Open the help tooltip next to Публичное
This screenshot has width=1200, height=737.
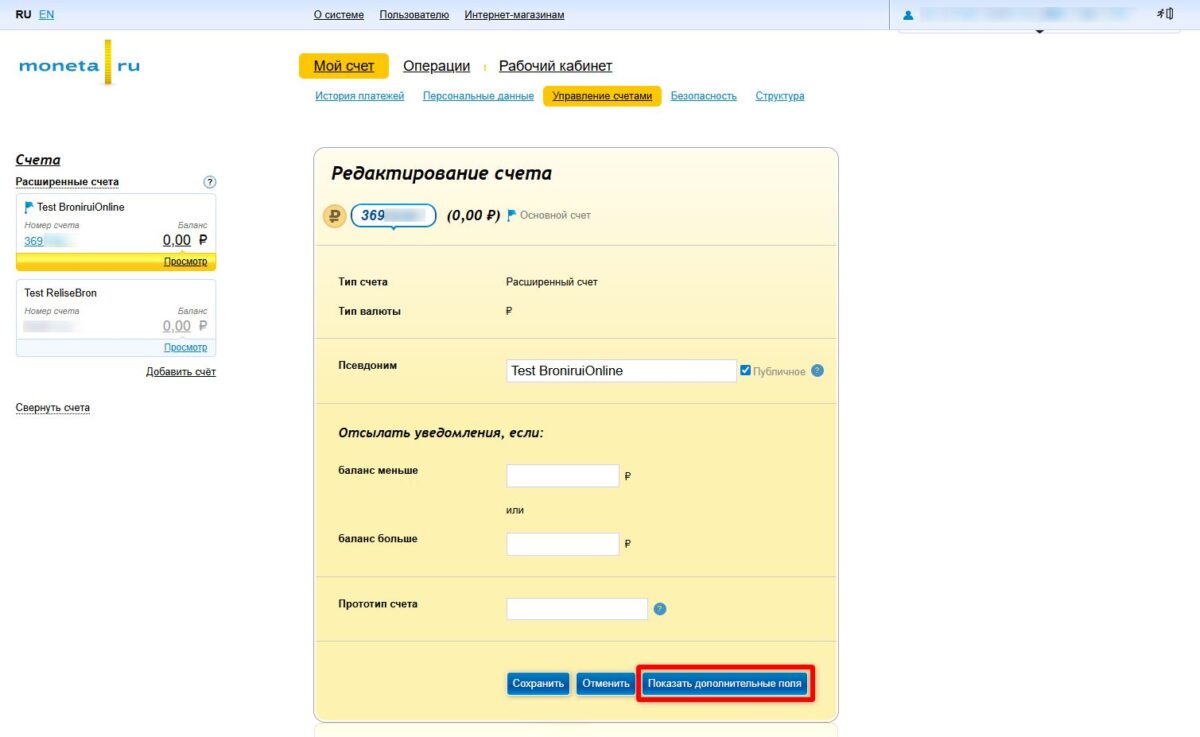(817, 371)
